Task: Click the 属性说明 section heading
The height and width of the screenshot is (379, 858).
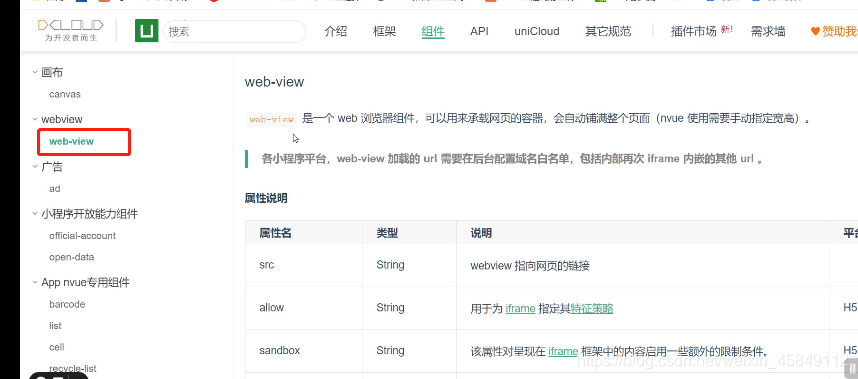Action: pyautogui.click(x=266, y=199)
